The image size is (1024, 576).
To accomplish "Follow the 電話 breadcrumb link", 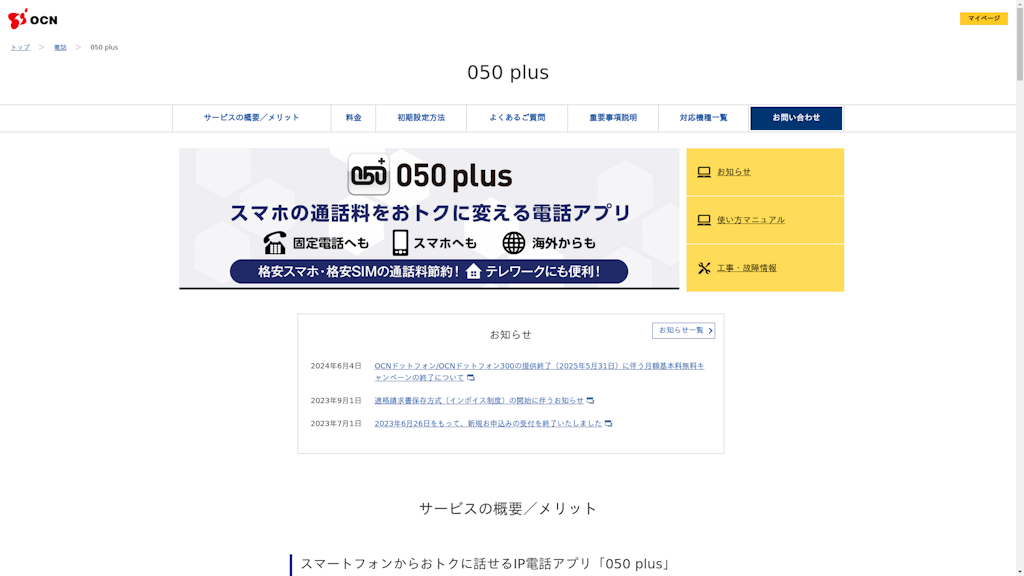I will click(59, 46).
